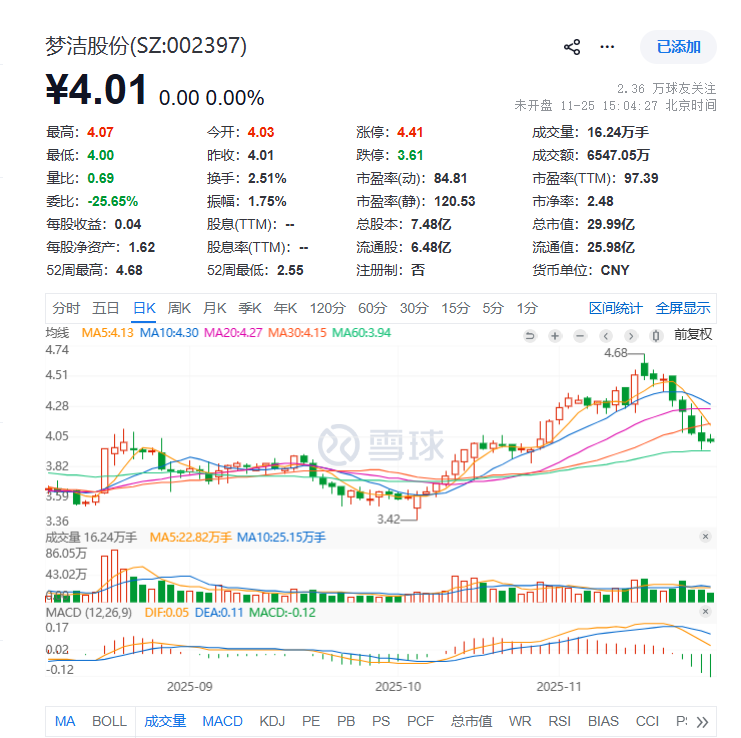Open the 前复权 adjustment dropdown
The width and height of the screenshot is (741, 738).
coord(693,335)
